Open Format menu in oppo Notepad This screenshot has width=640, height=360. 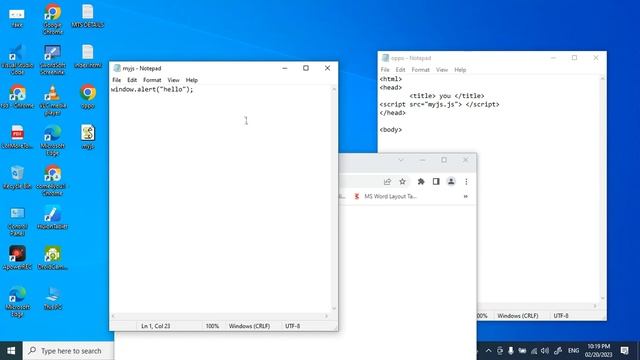(x=420, y=70)
